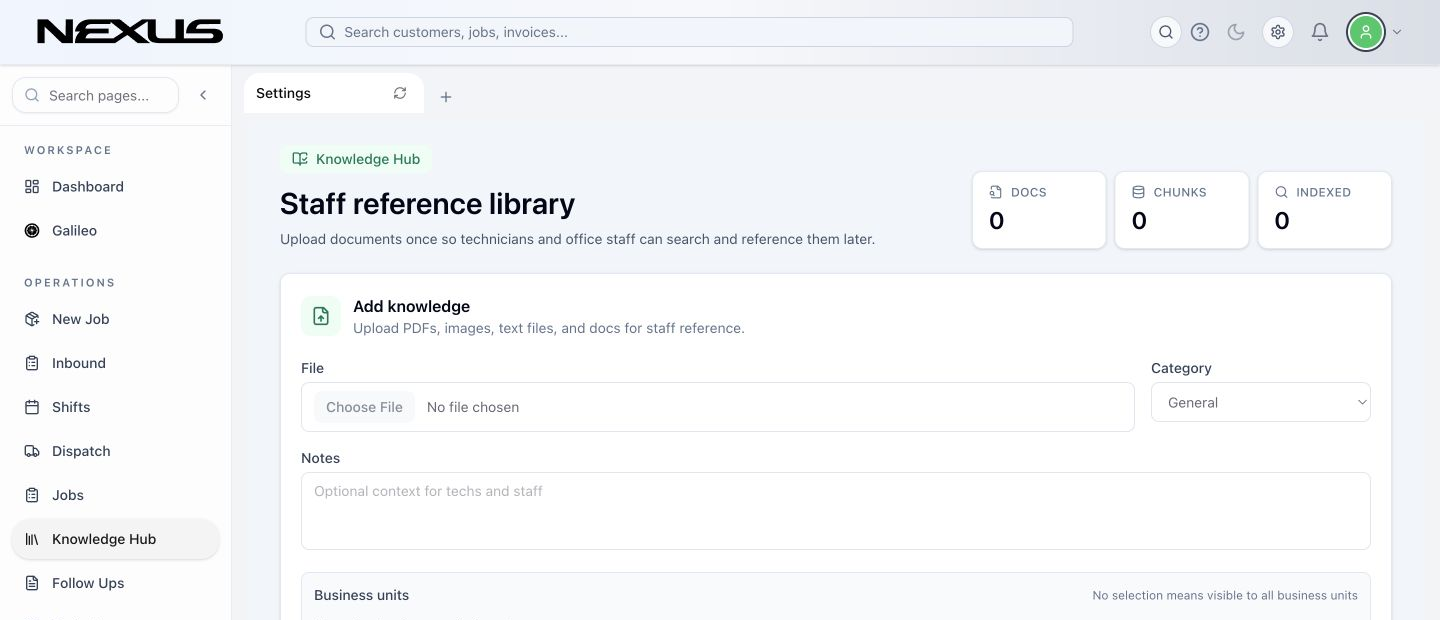Screen dimensions: 1440x620
Task: Expand the user account menu chevron
Action: 1397,32
